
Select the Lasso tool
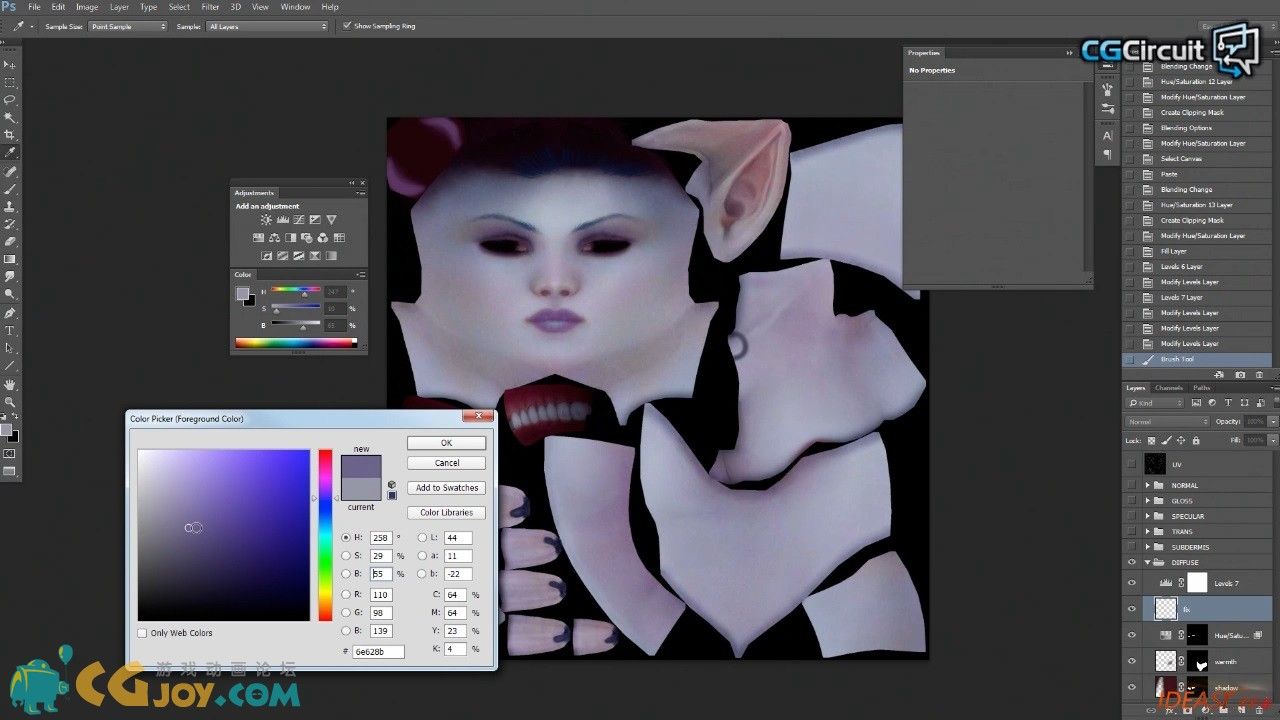click(10, 100)
